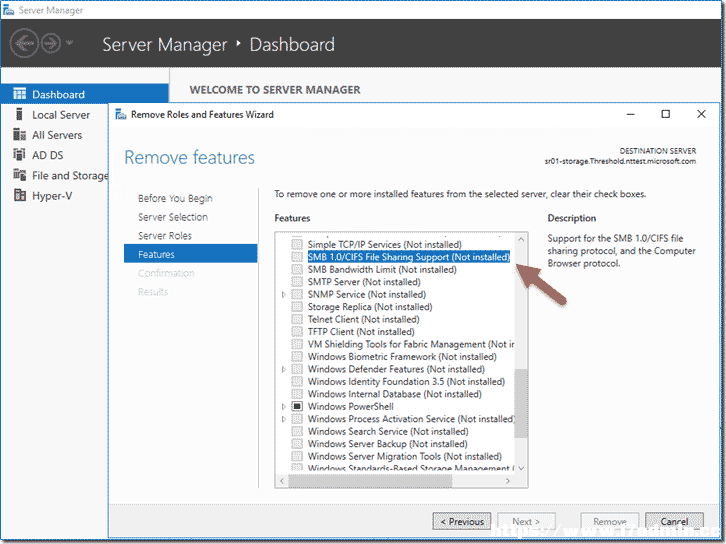726x544 pixels.
Task: Go to the Server Selection step
Action: [173, 217]
